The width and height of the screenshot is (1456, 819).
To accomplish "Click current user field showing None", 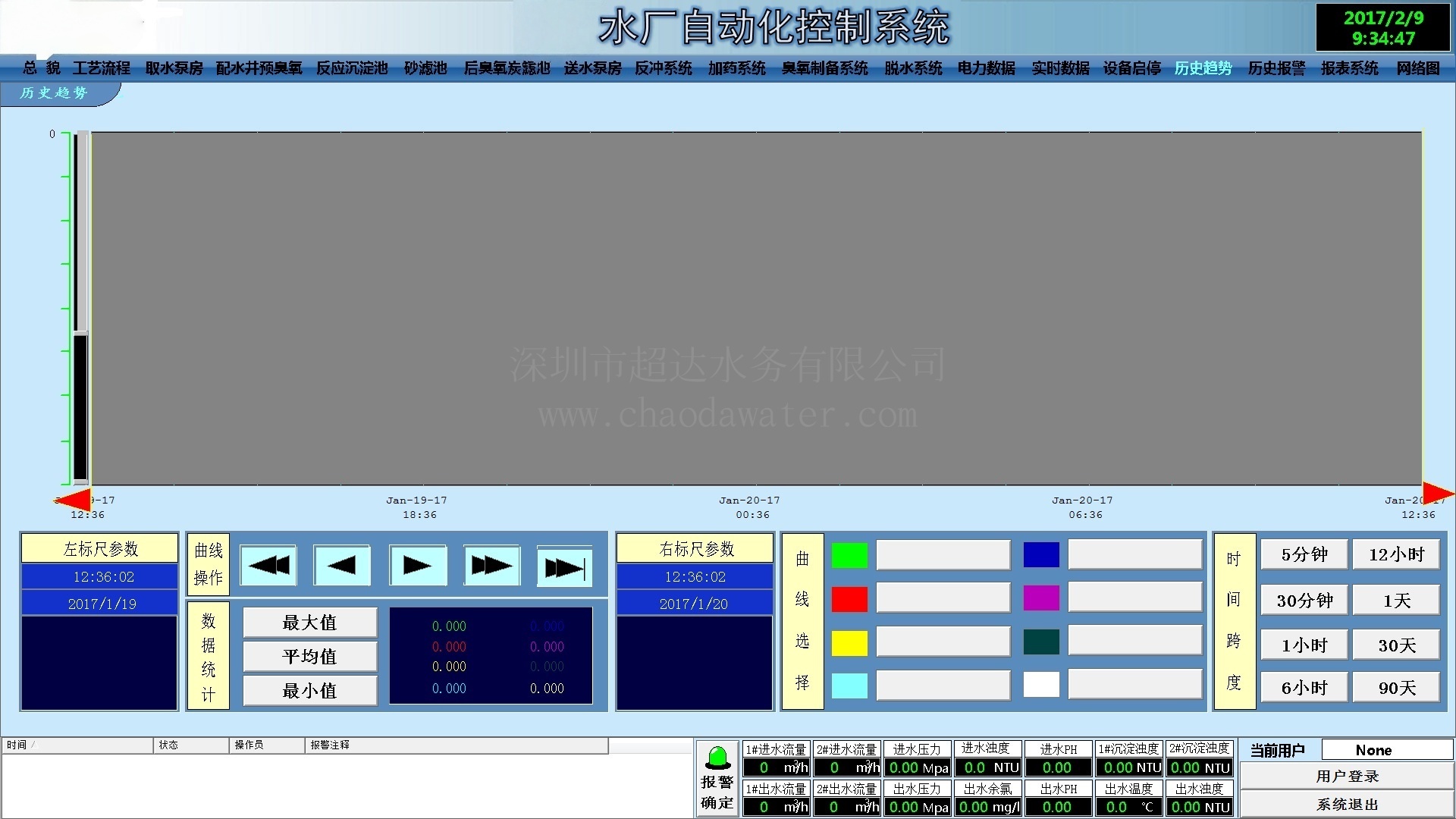I will pos(1386,750).
